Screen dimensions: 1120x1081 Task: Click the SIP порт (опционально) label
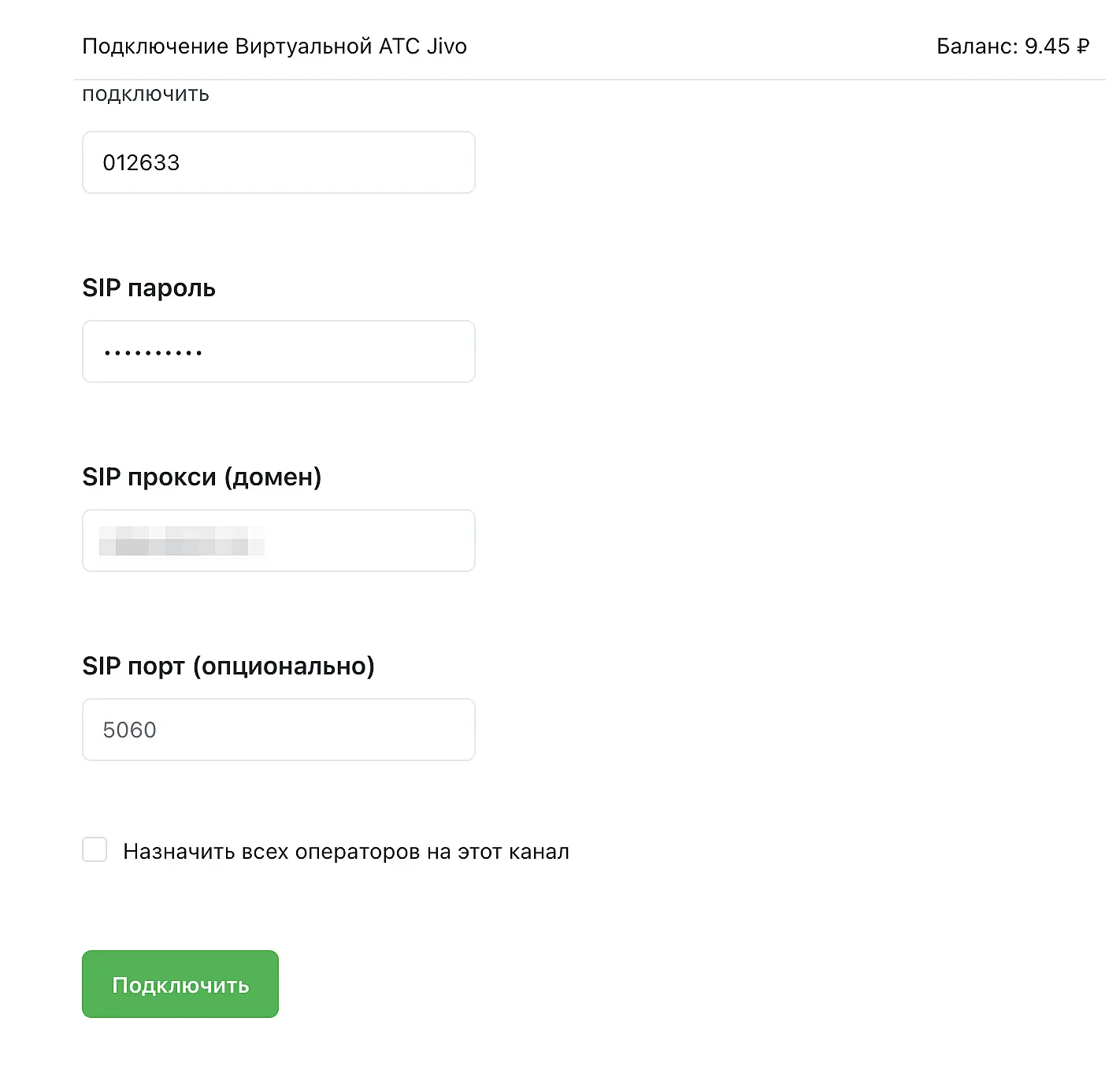click(228, 667)
